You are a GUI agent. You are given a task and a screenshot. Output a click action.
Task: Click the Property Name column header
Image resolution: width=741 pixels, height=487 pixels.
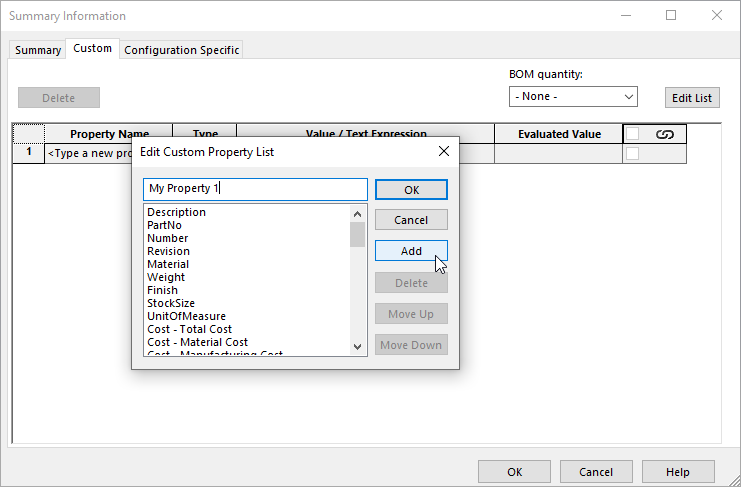(x=109, y=134)
